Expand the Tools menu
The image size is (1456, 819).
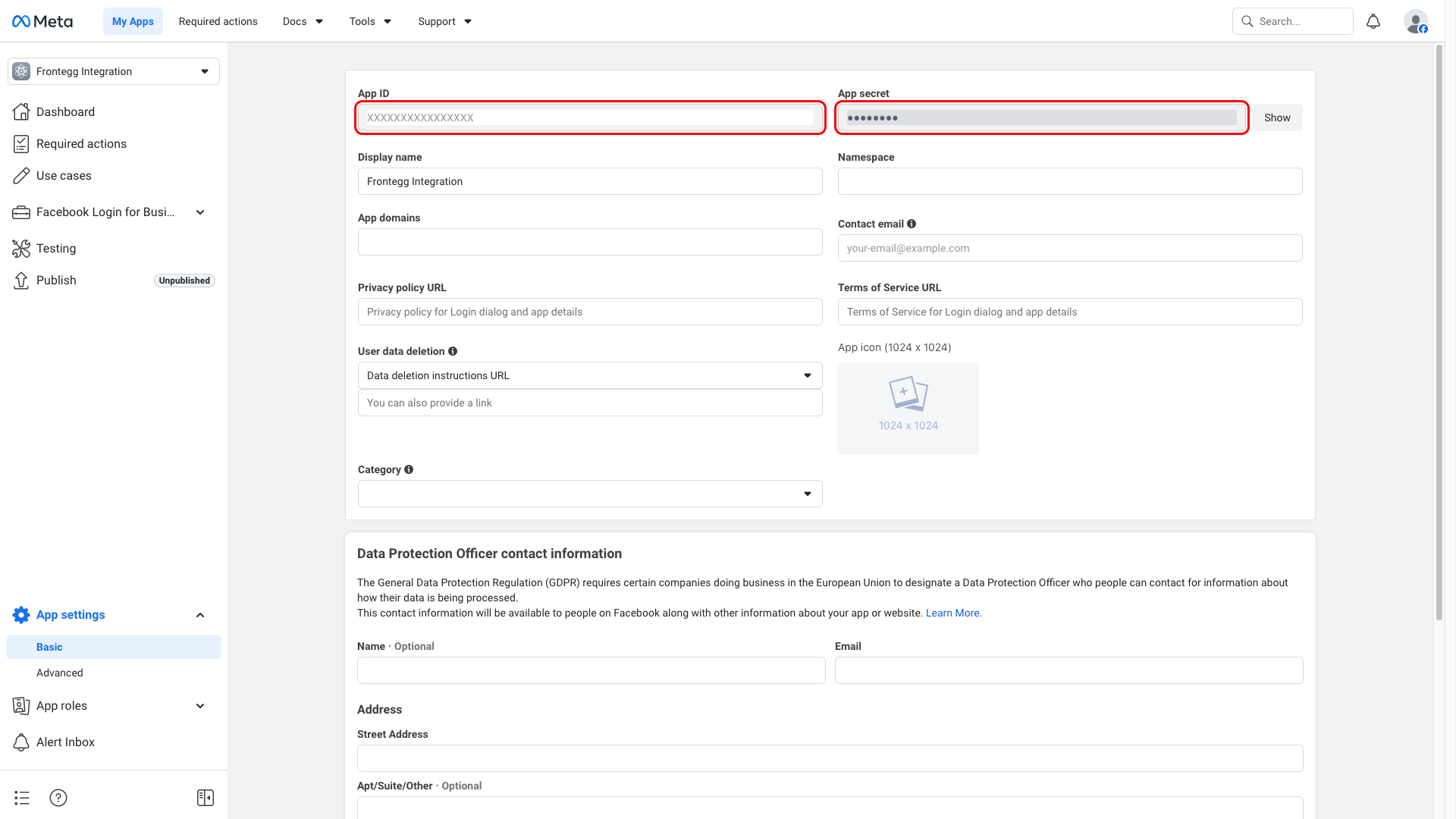(x=370, y=21)
